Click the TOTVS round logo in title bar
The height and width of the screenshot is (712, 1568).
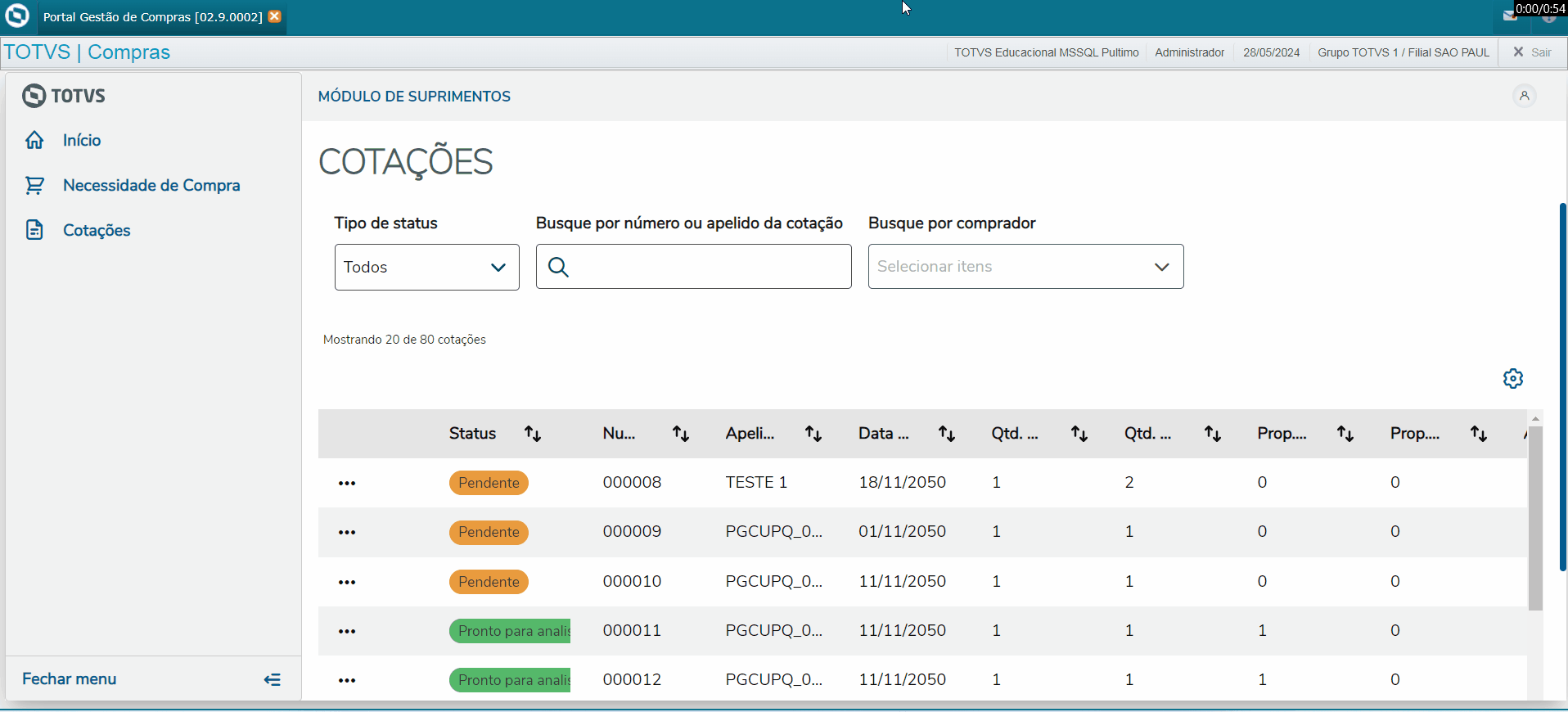[x=17, y=16]
